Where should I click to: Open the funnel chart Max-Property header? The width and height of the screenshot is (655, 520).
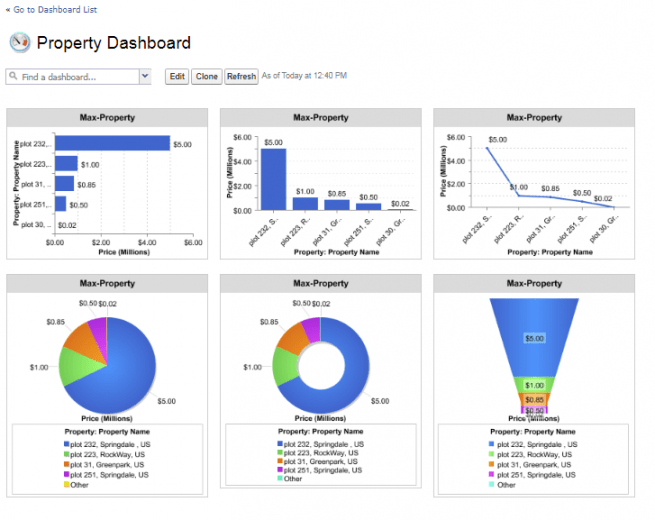click(534, 283)
